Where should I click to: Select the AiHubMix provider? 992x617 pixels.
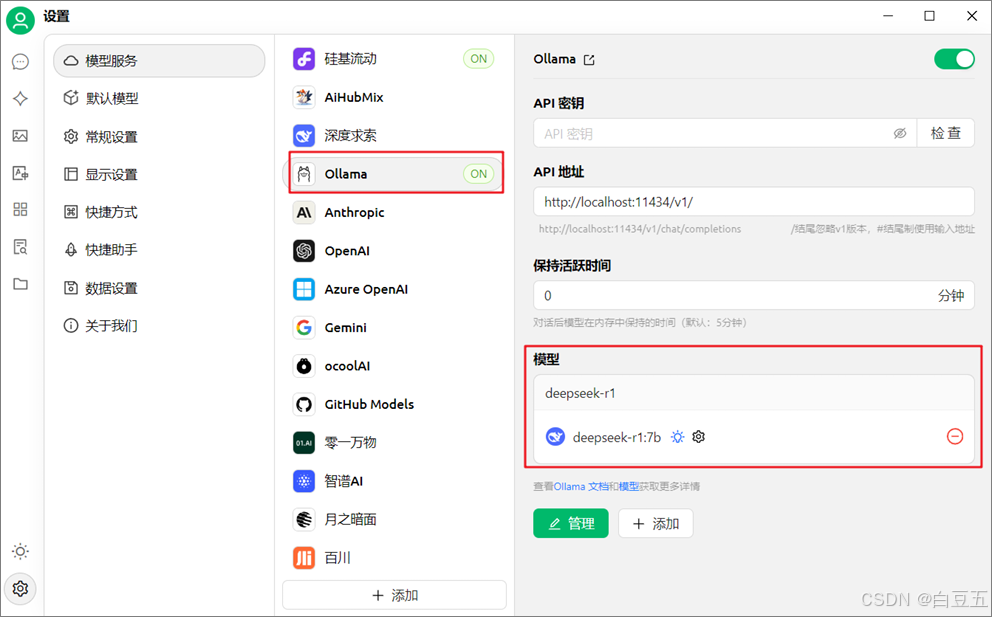394,97
